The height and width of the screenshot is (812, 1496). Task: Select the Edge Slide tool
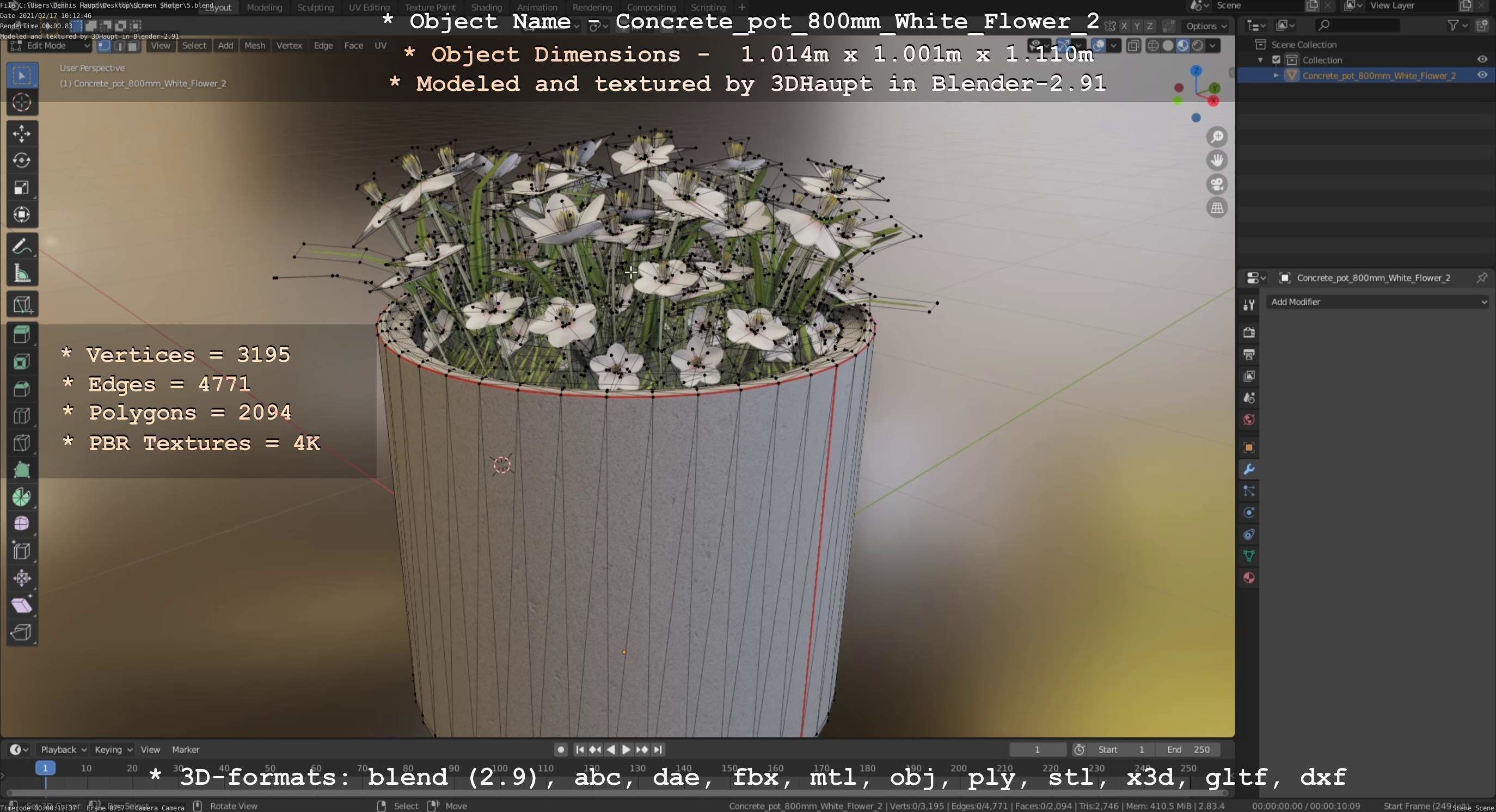[22, 551]
